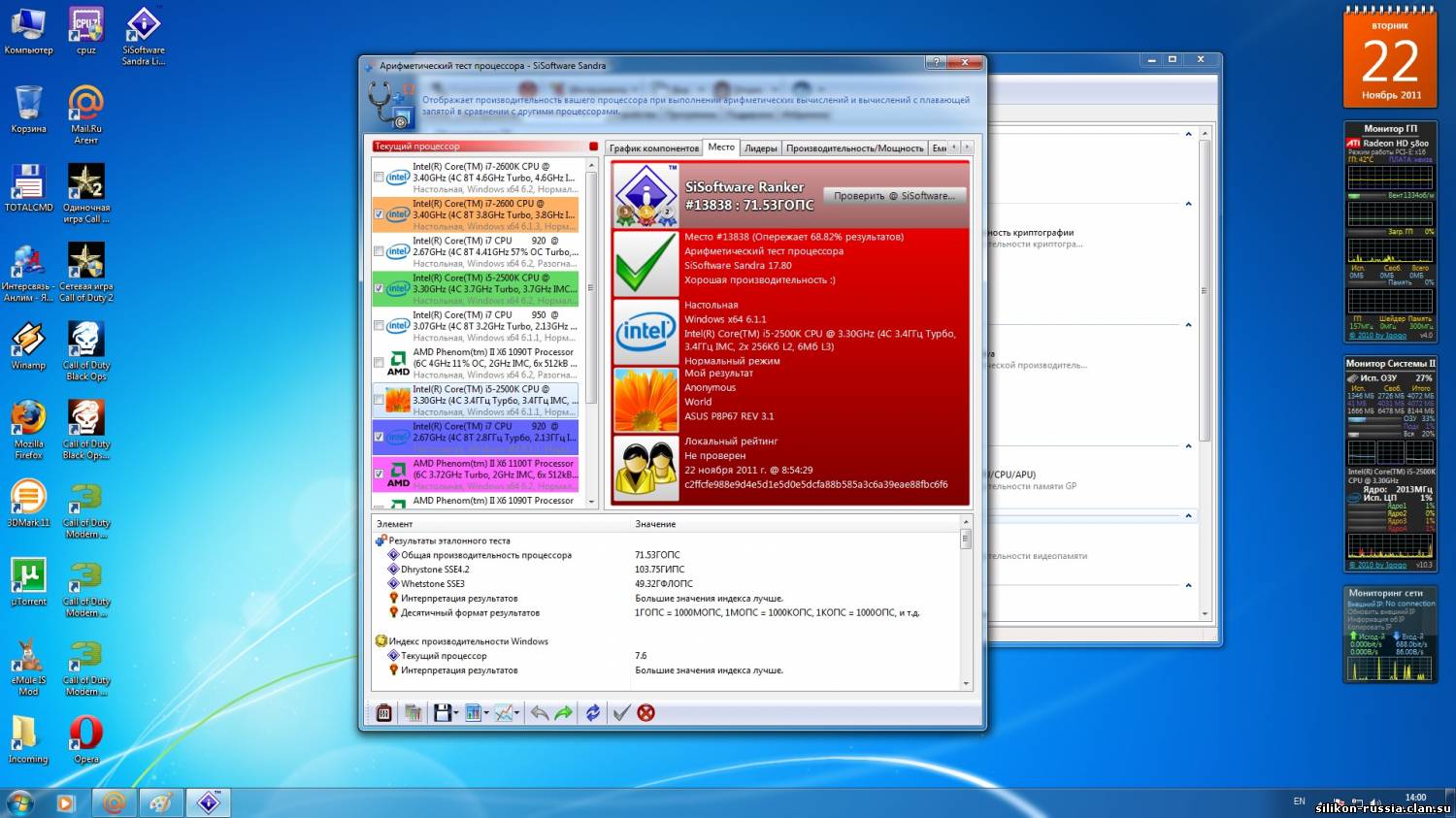Image resolution: width=1456 pixels, height=818 pixels.
Task: Uncheck the Phenom II X6 1100T checkbox
Action: pos(379,474)
